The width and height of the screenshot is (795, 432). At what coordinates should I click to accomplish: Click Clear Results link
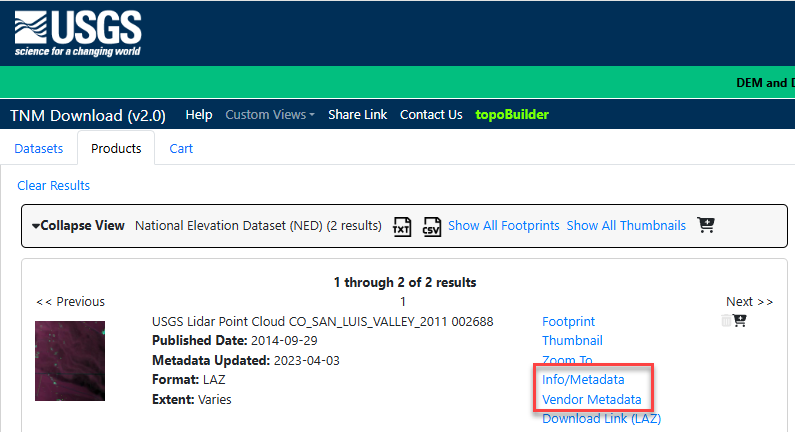[x=53, y=186]
